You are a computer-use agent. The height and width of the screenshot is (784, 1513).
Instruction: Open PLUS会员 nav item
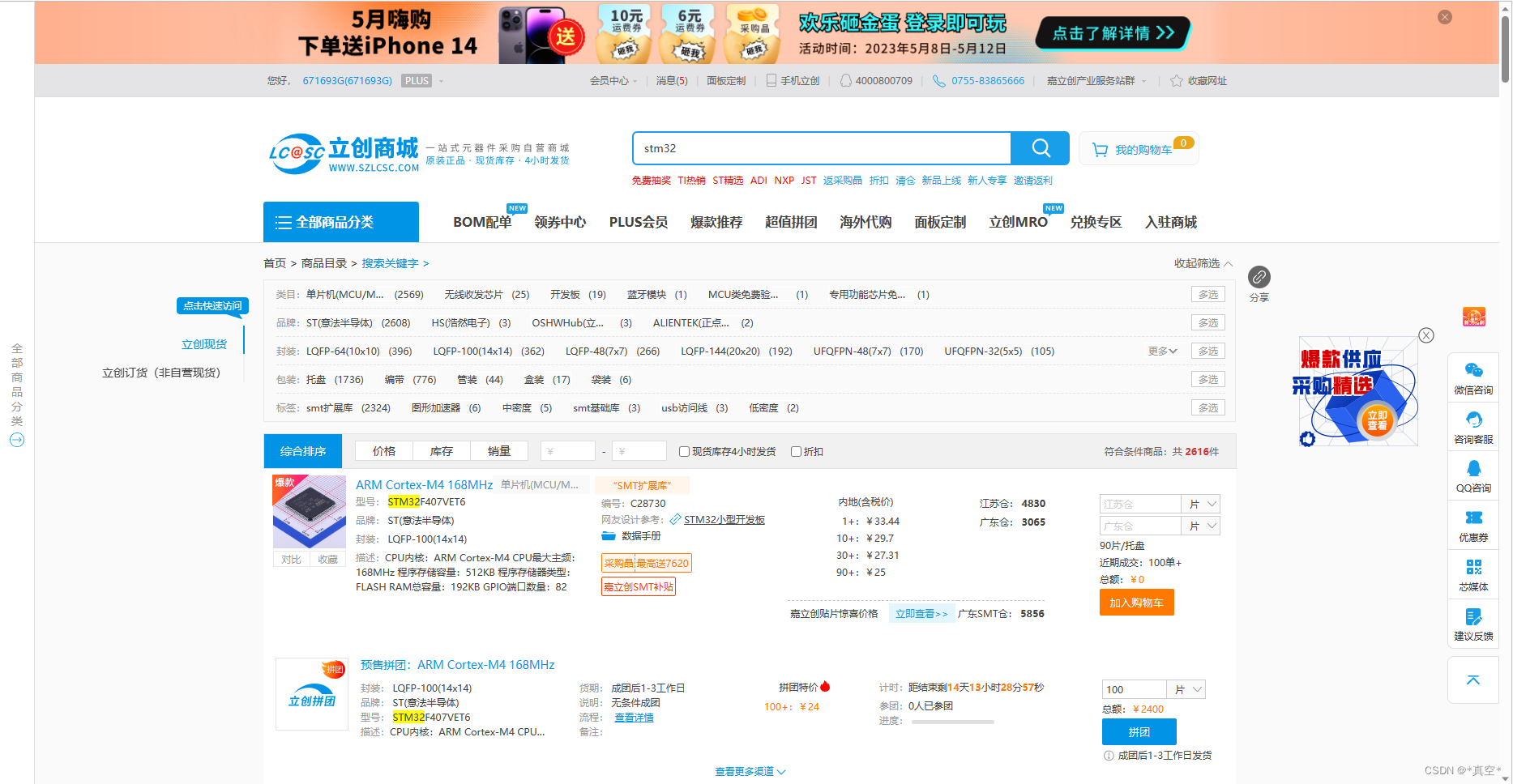pyautogui.click(x=639, y=222)
